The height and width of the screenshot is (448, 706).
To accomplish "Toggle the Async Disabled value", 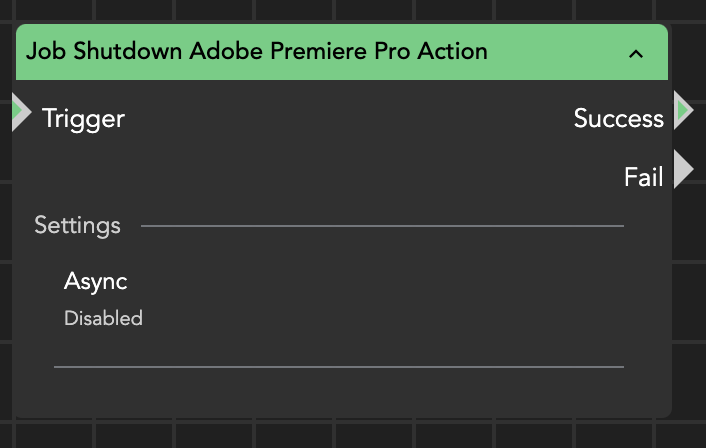I will pyautogui.click(x=103, y=319).
